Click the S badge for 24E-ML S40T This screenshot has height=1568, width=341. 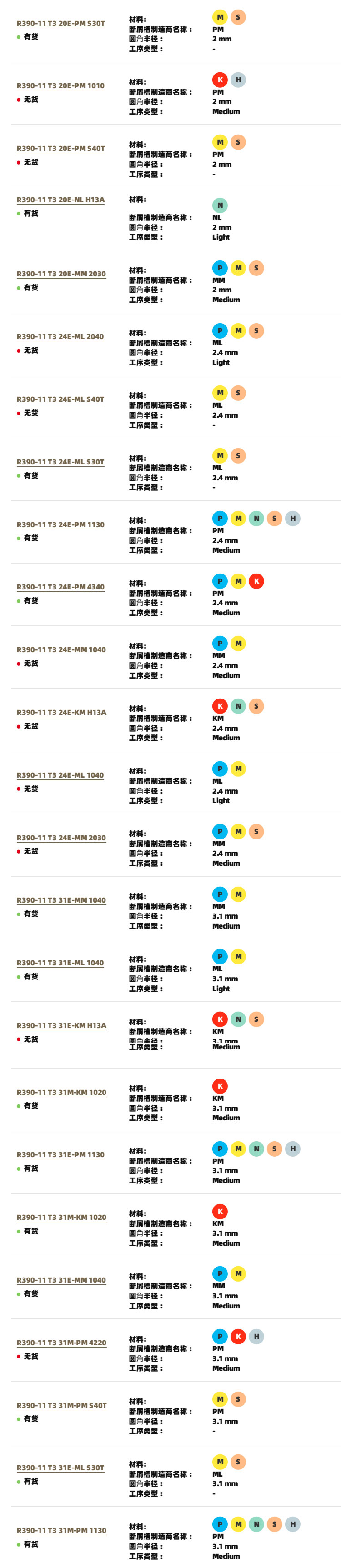tap(238, 393)
